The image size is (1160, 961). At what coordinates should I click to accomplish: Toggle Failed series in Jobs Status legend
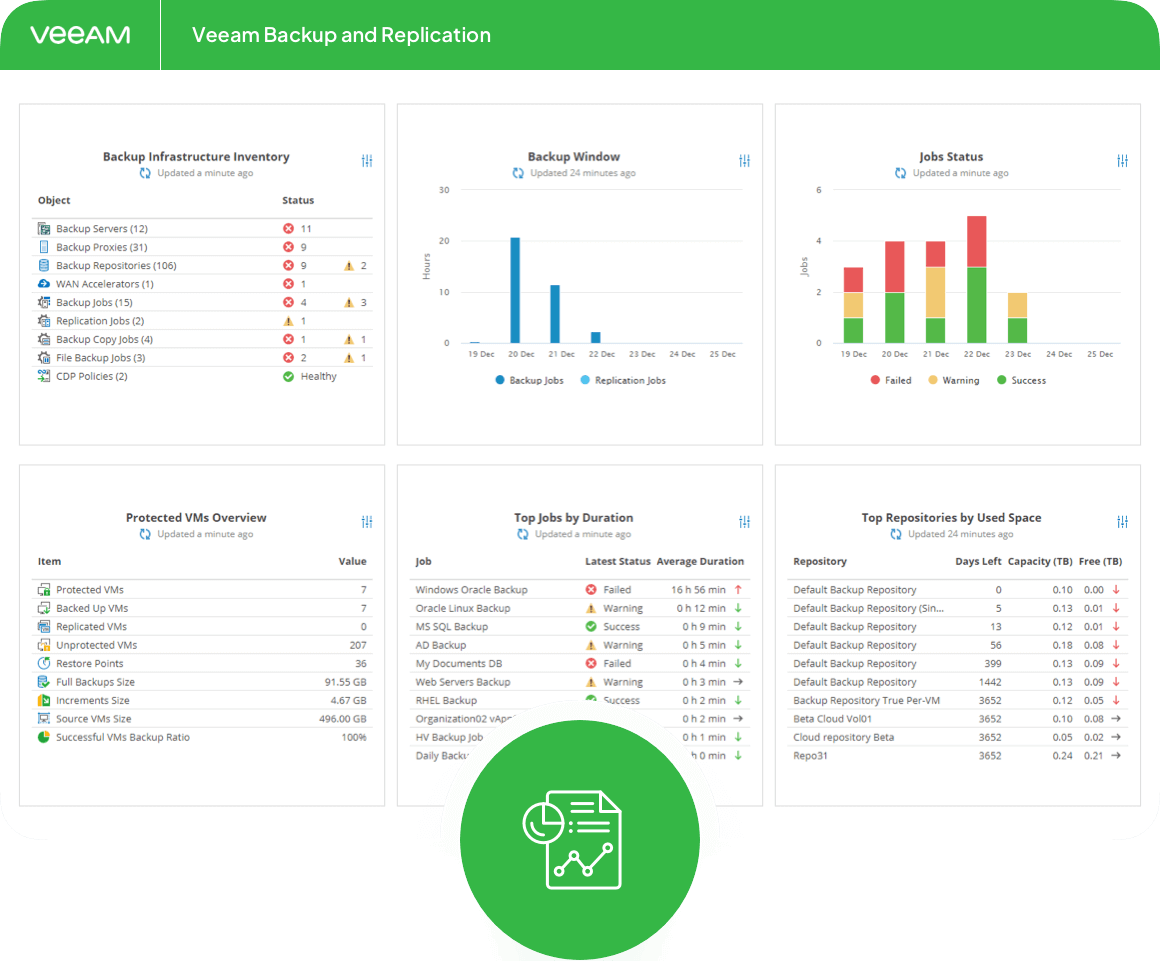[891, 380]
